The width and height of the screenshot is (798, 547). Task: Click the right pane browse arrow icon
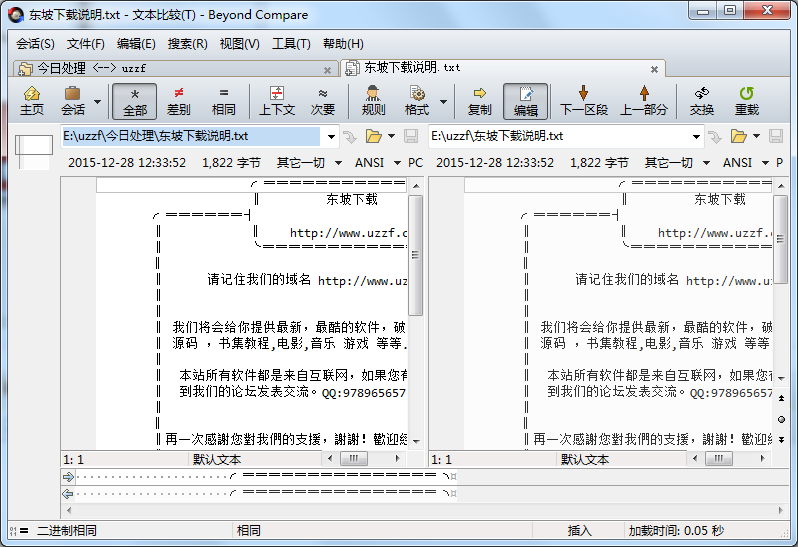coord(715,136)
